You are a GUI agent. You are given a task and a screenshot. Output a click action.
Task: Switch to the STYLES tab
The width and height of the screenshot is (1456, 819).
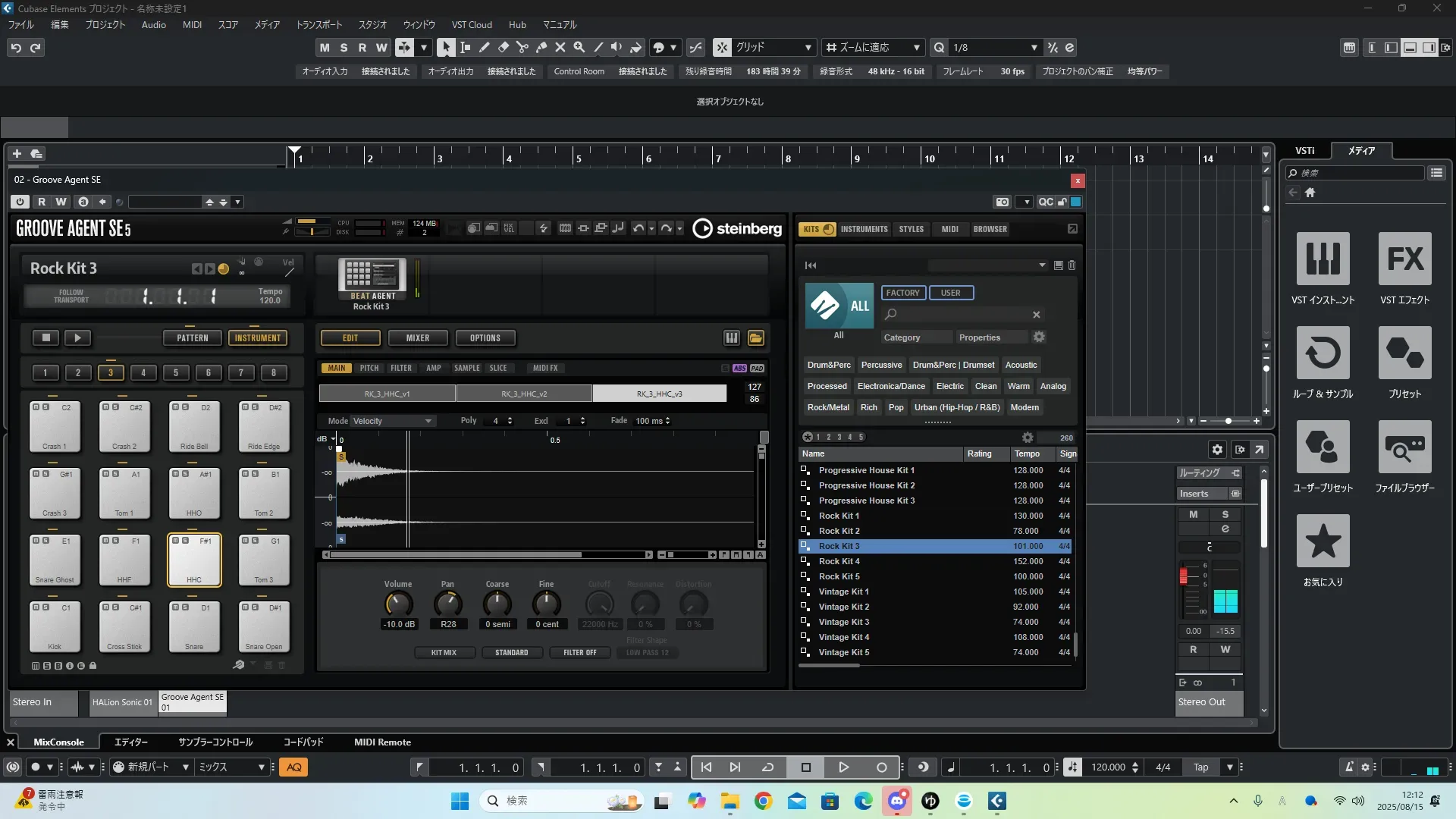911,229
